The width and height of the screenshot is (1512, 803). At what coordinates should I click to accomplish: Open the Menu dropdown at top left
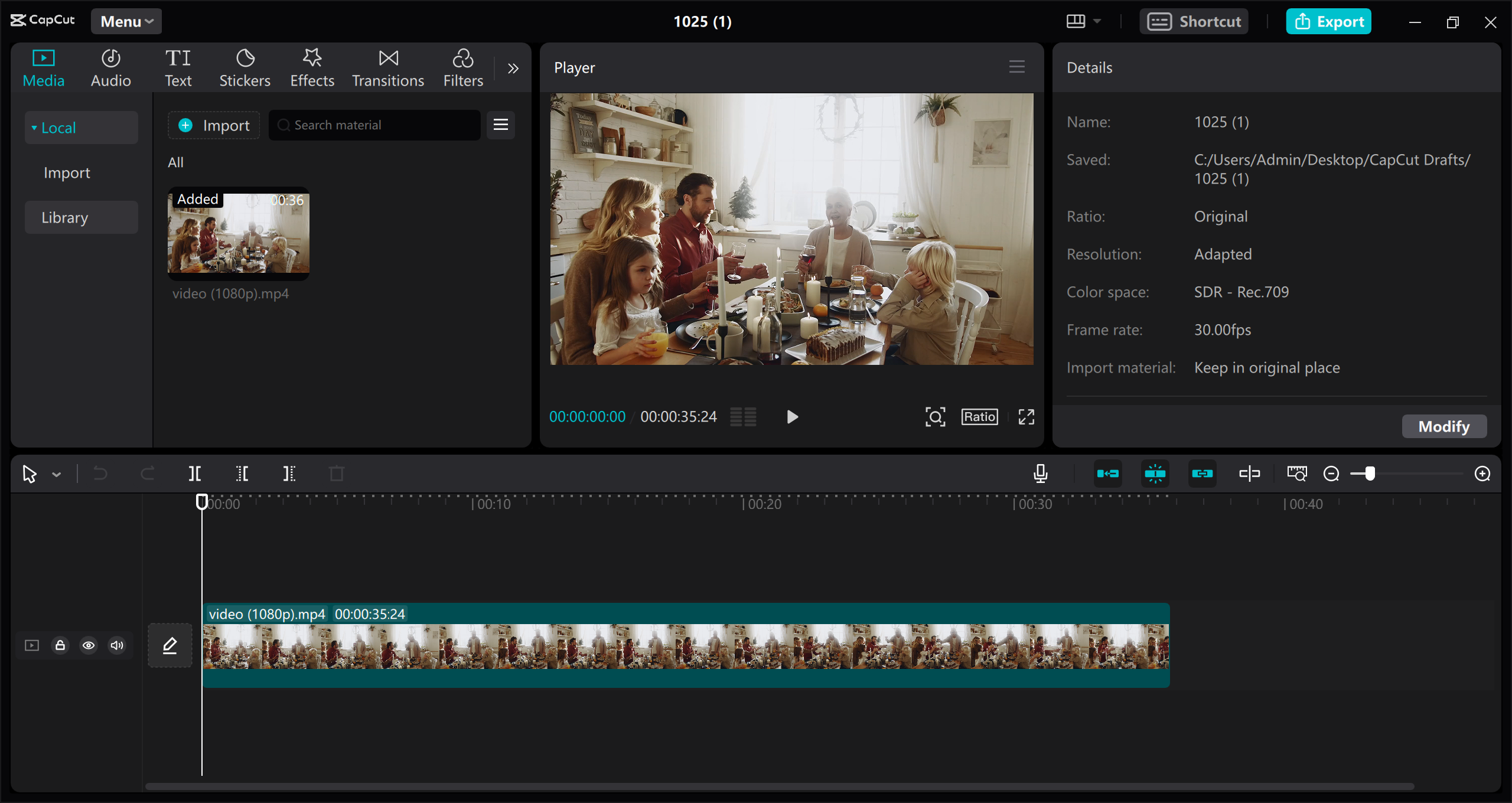coord(125,20)
